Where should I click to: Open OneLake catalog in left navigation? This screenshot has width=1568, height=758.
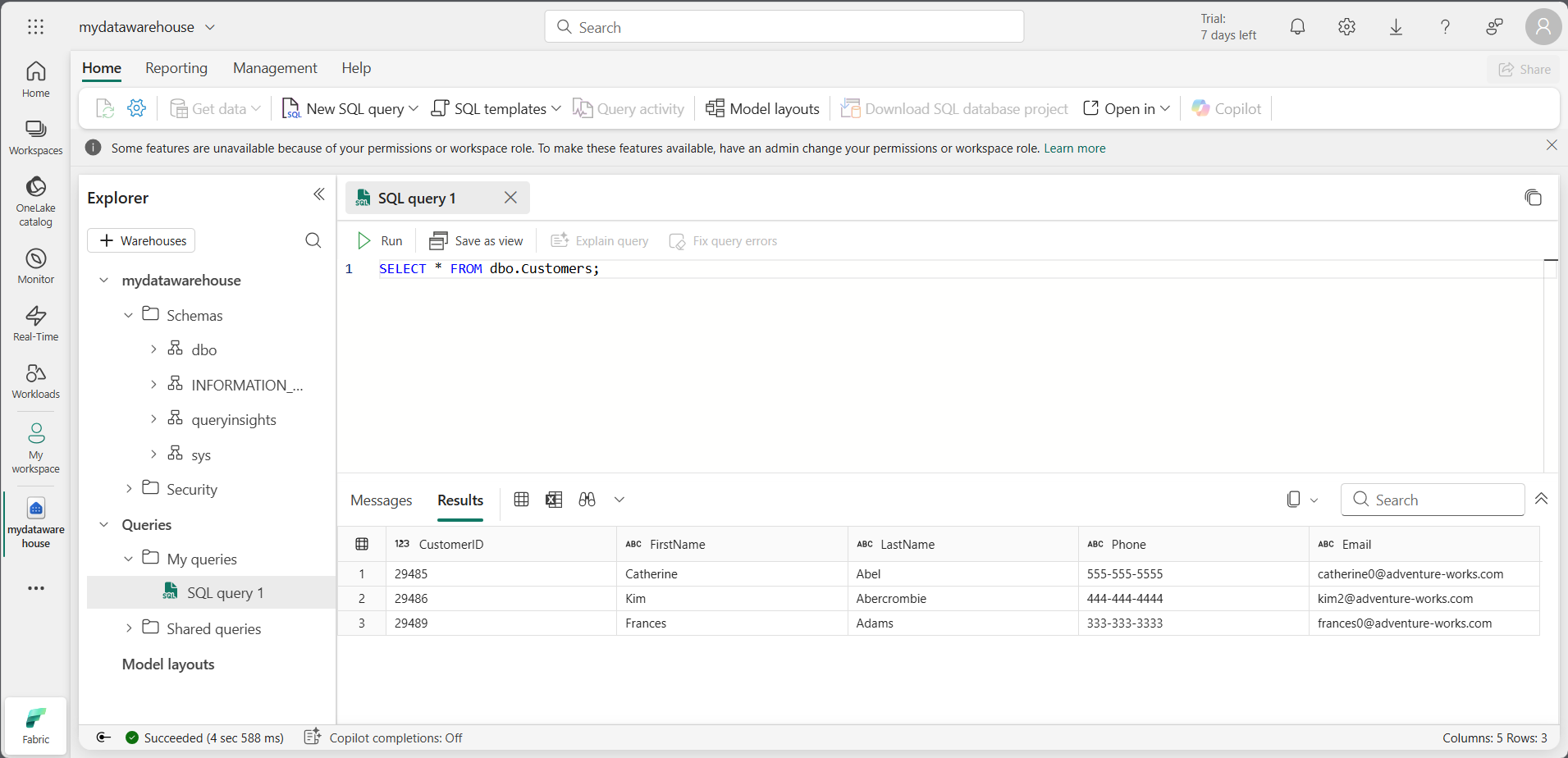click(35, 201)
